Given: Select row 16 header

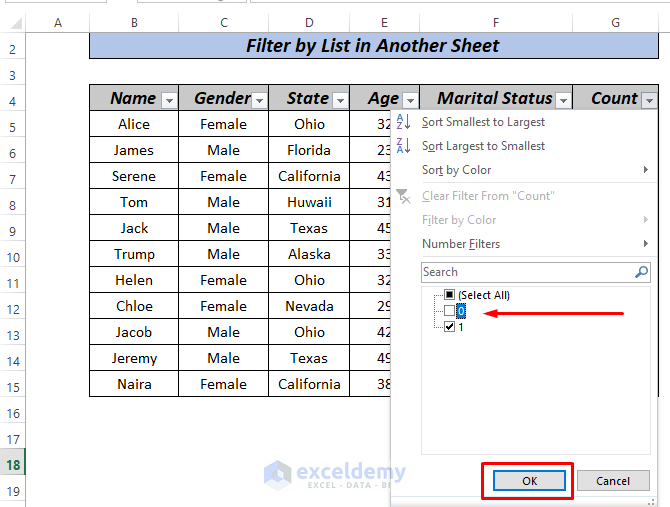Looking at the screenshot, I should (13, 413).
